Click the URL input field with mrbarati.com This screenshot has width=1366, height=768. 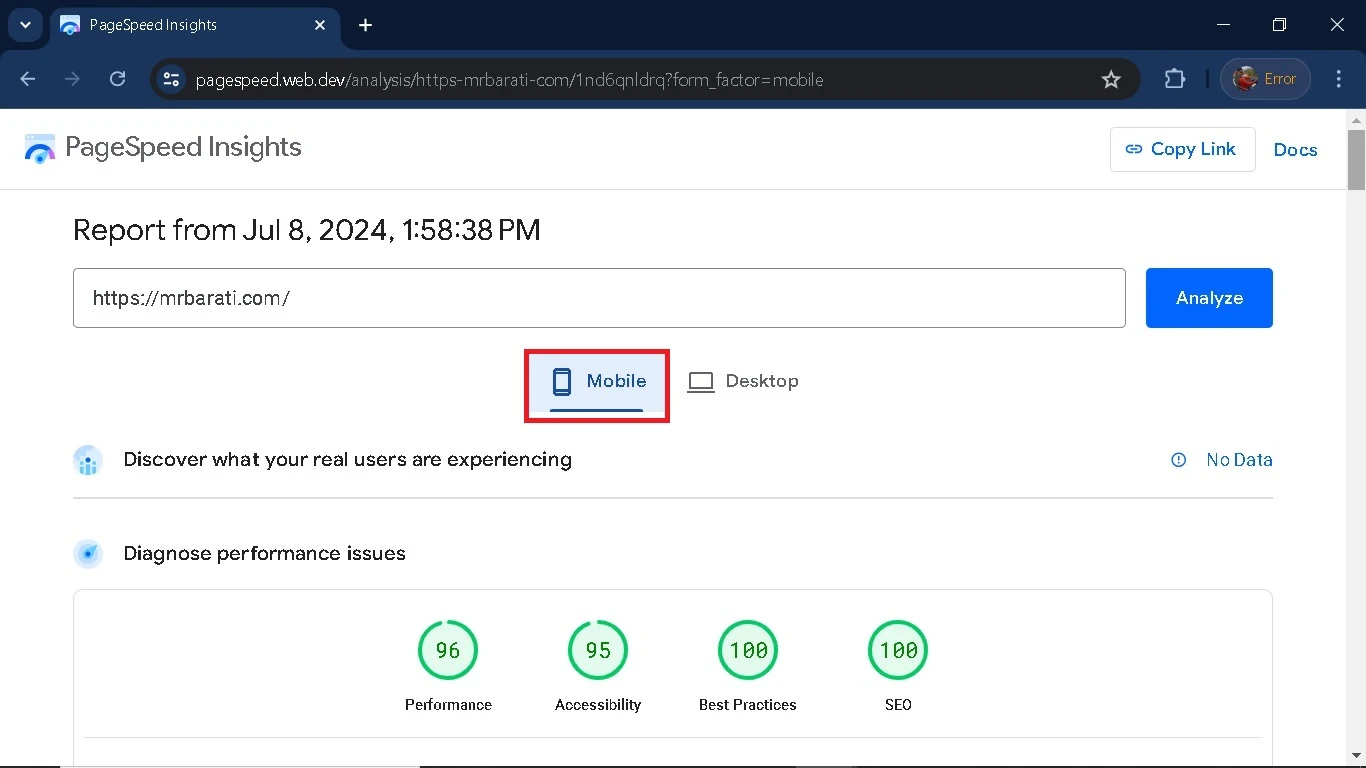tap(599, 298)
